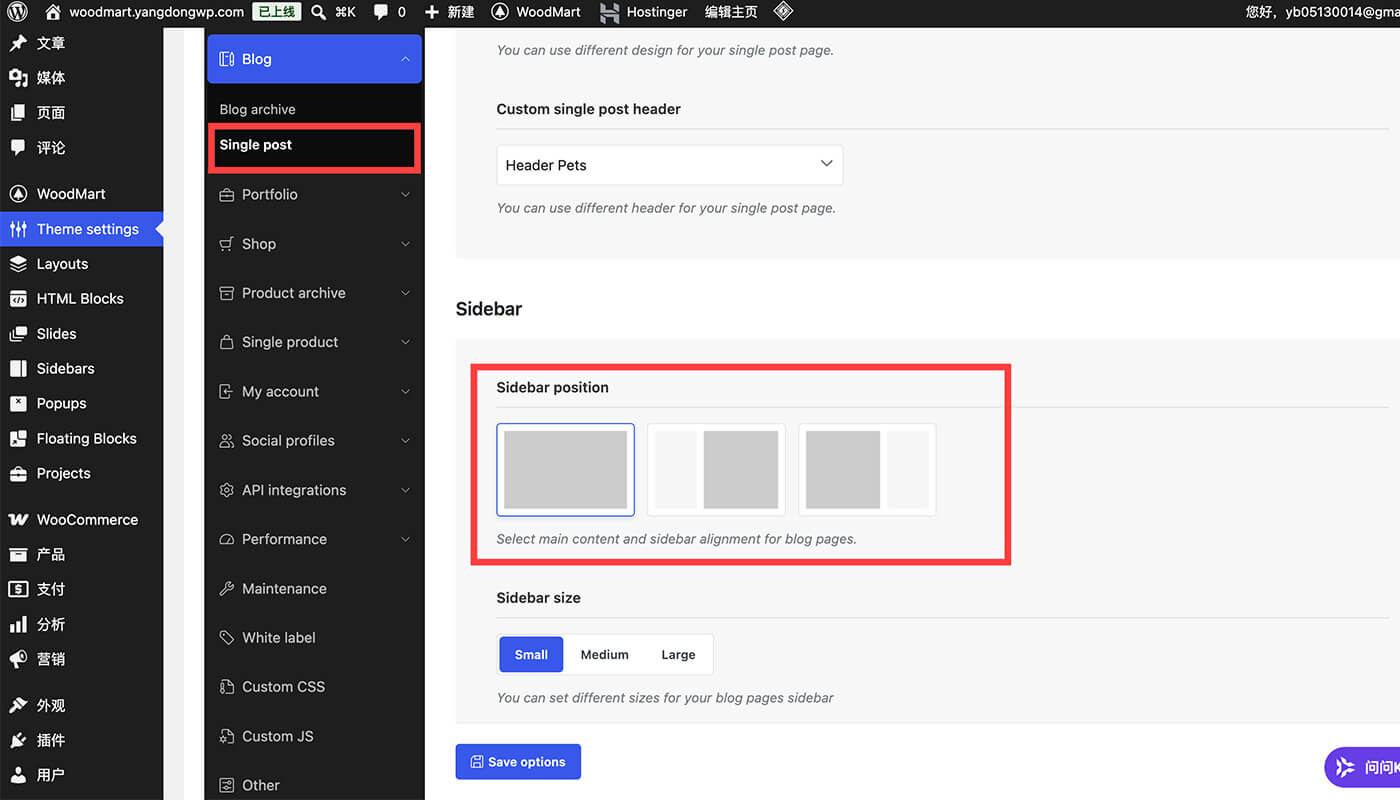Click the 分析 bar chart icon
This screenshot has width=1400, height=800.
click(x=18, y=624)
